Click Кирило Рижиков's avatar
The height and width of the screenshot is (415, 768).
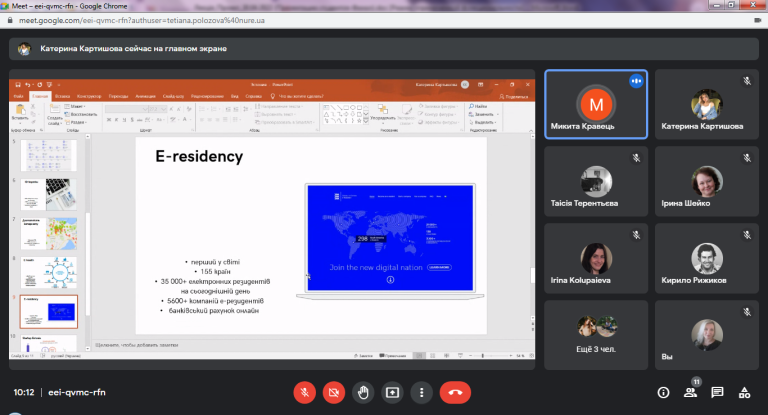click(x=707, y=258)
